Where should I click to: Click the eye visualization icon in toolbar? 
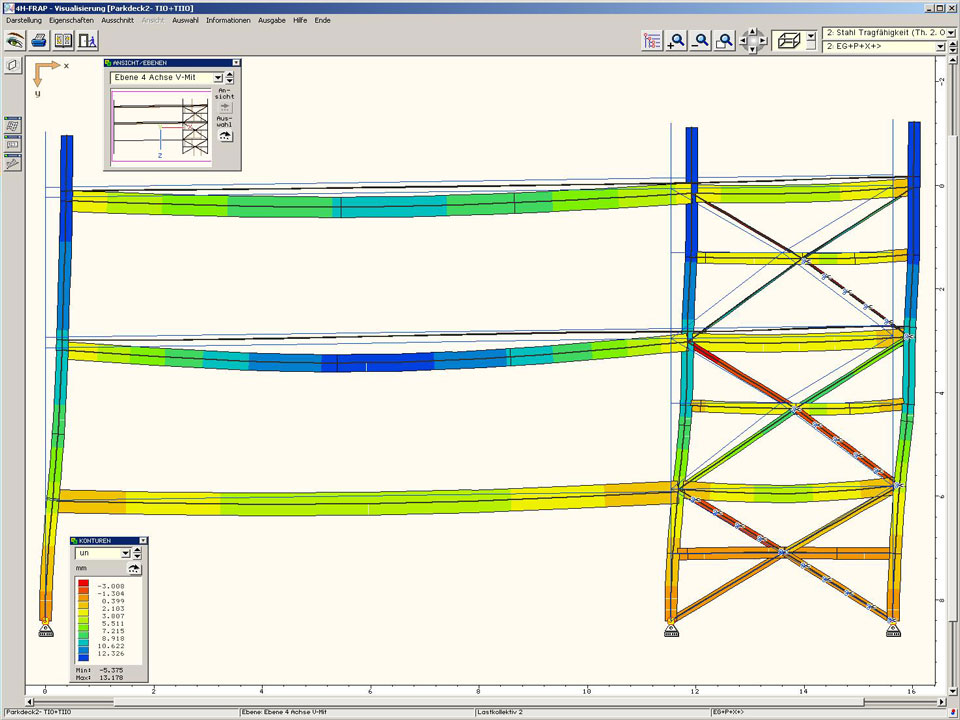15,41
